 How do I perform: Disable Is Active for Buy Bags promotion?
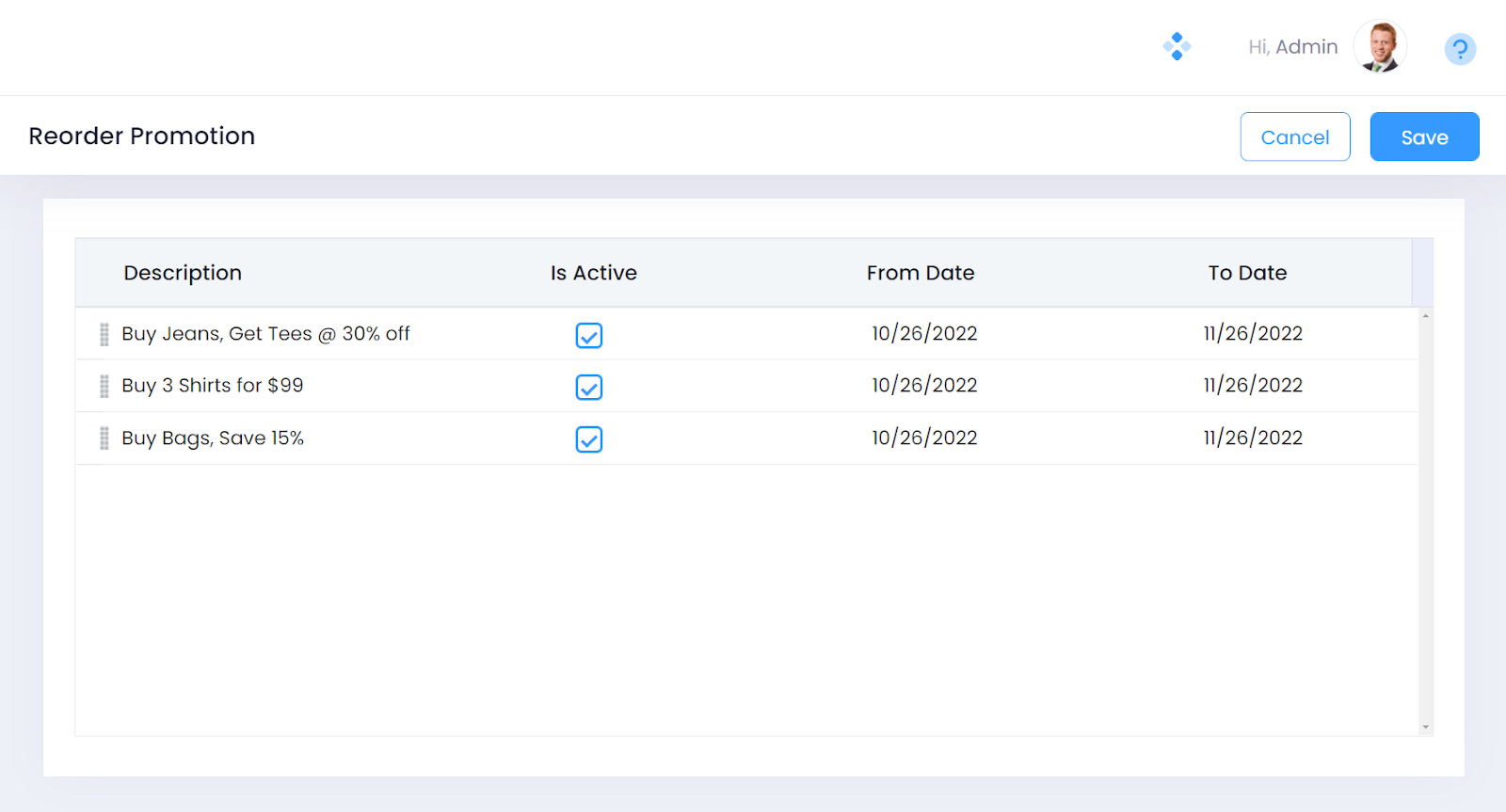pyautogui.click(x=589, y=439)
